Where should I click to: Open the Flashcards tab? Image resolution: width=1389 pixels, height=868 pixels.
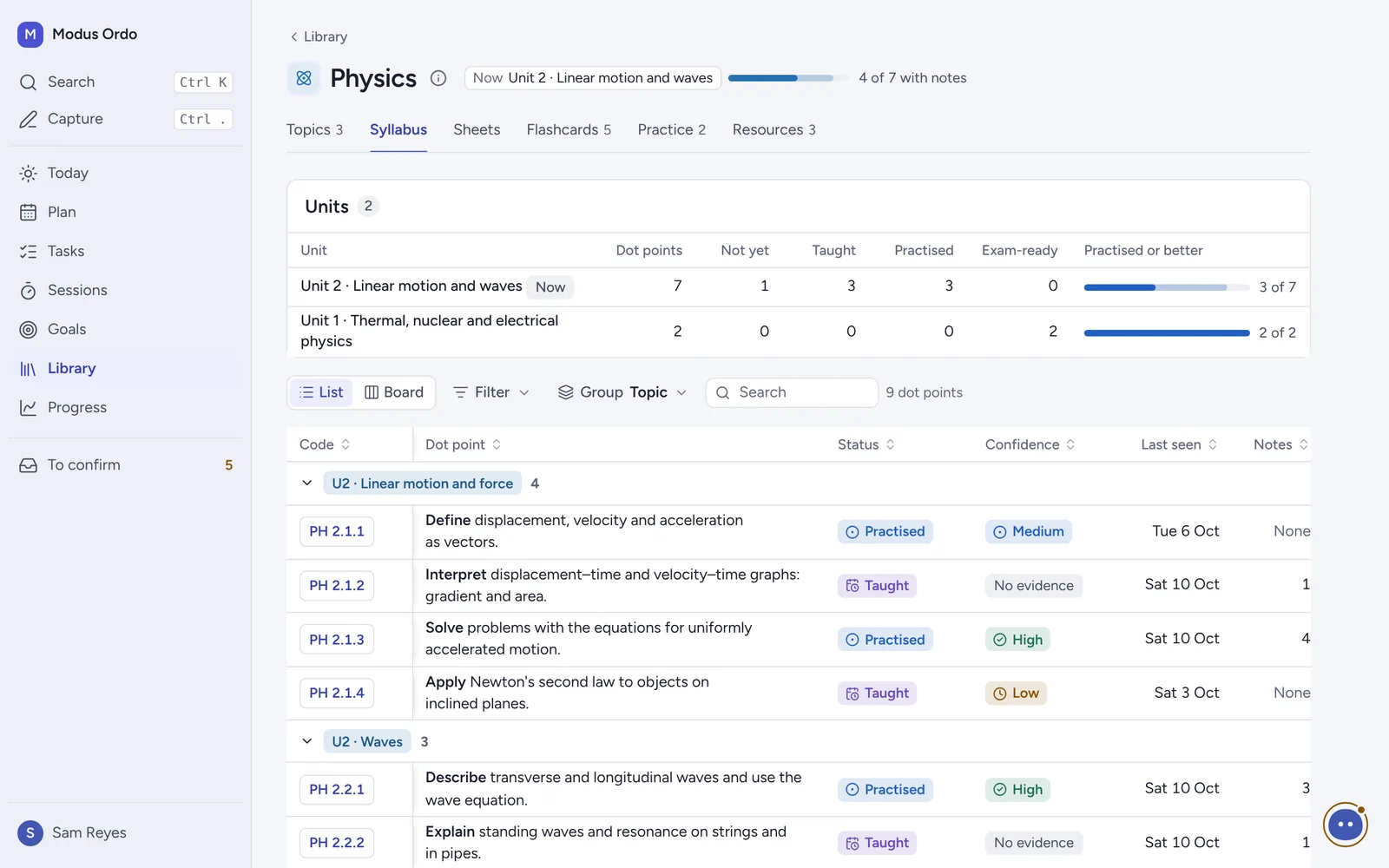569,130
